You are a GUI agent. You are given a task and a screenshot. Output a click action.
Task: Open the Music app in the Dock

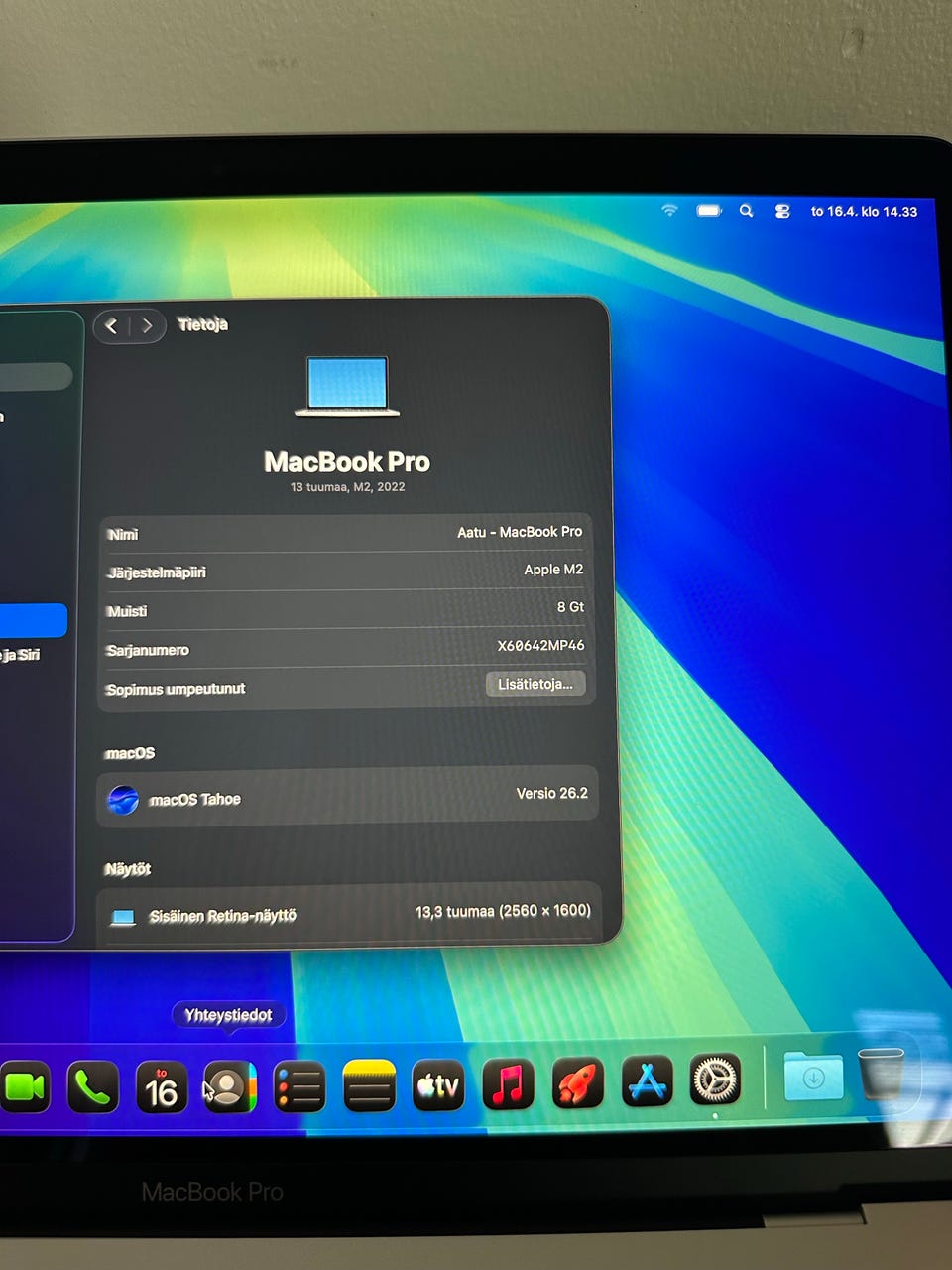coord(508,1084)
